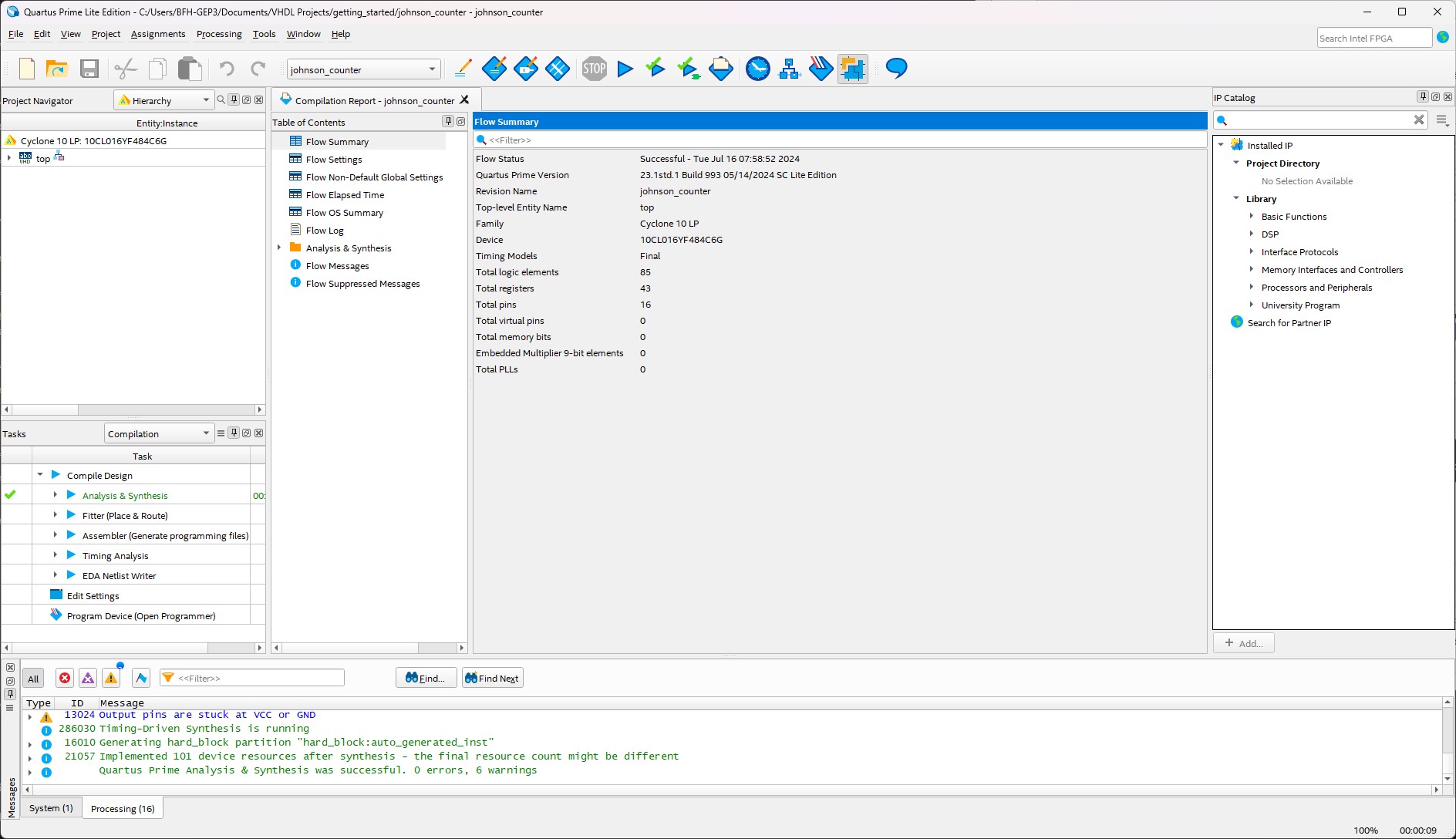Expand the Analysis & Synthesis report folder
The height and width of the screenshot is (839, 1456).
[x=279, y=248]
